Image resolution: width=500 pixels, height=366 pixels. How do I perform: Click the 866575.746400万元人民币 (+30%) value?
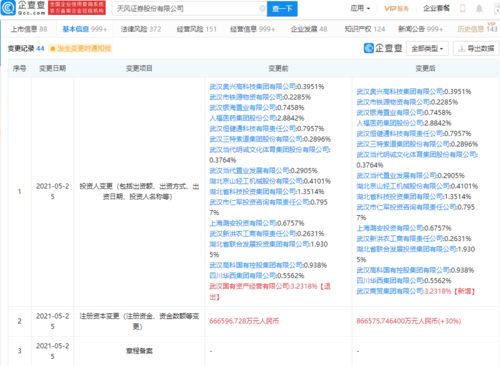pos(409,321)
